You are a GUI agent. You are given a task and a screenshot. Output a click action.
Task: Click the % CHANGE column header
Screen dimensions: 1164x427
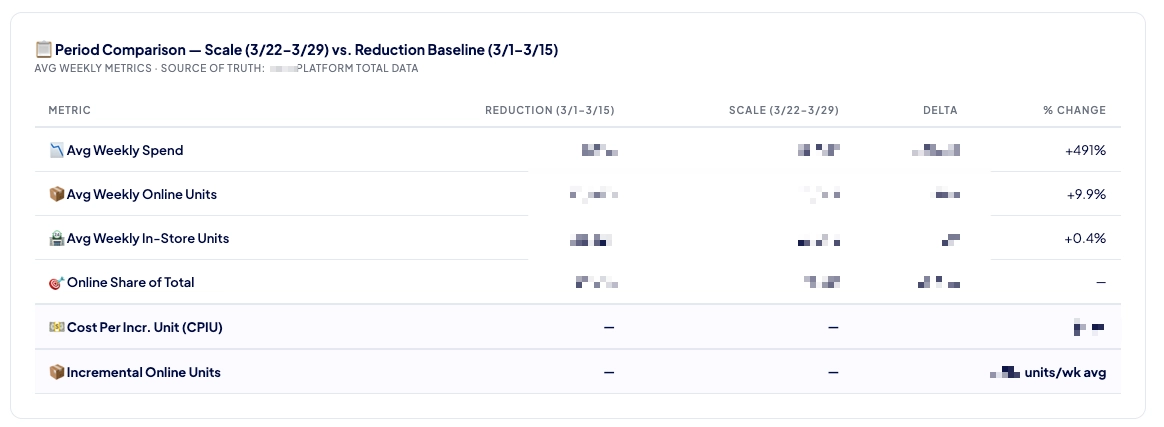click(1074, 110)
